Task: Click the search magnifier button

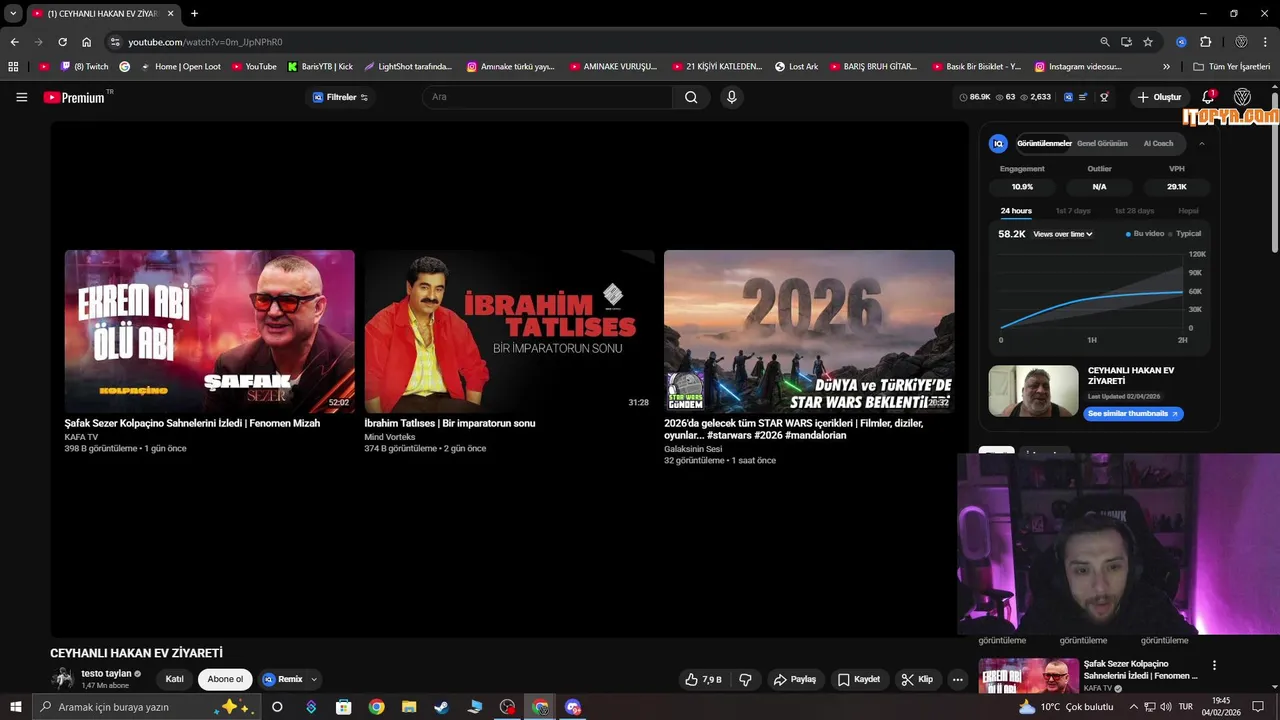Action: pos(691,97)
